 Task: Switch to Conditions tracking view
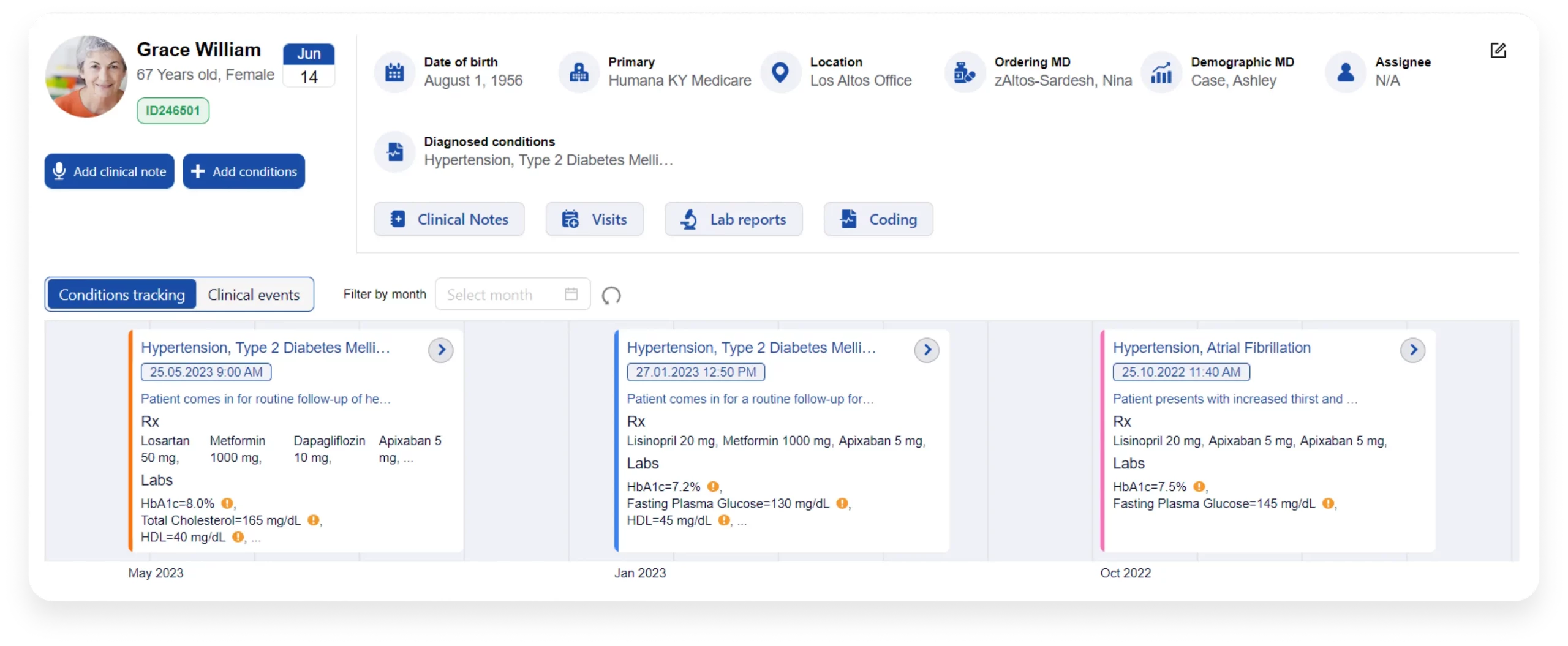coord(122,295)
